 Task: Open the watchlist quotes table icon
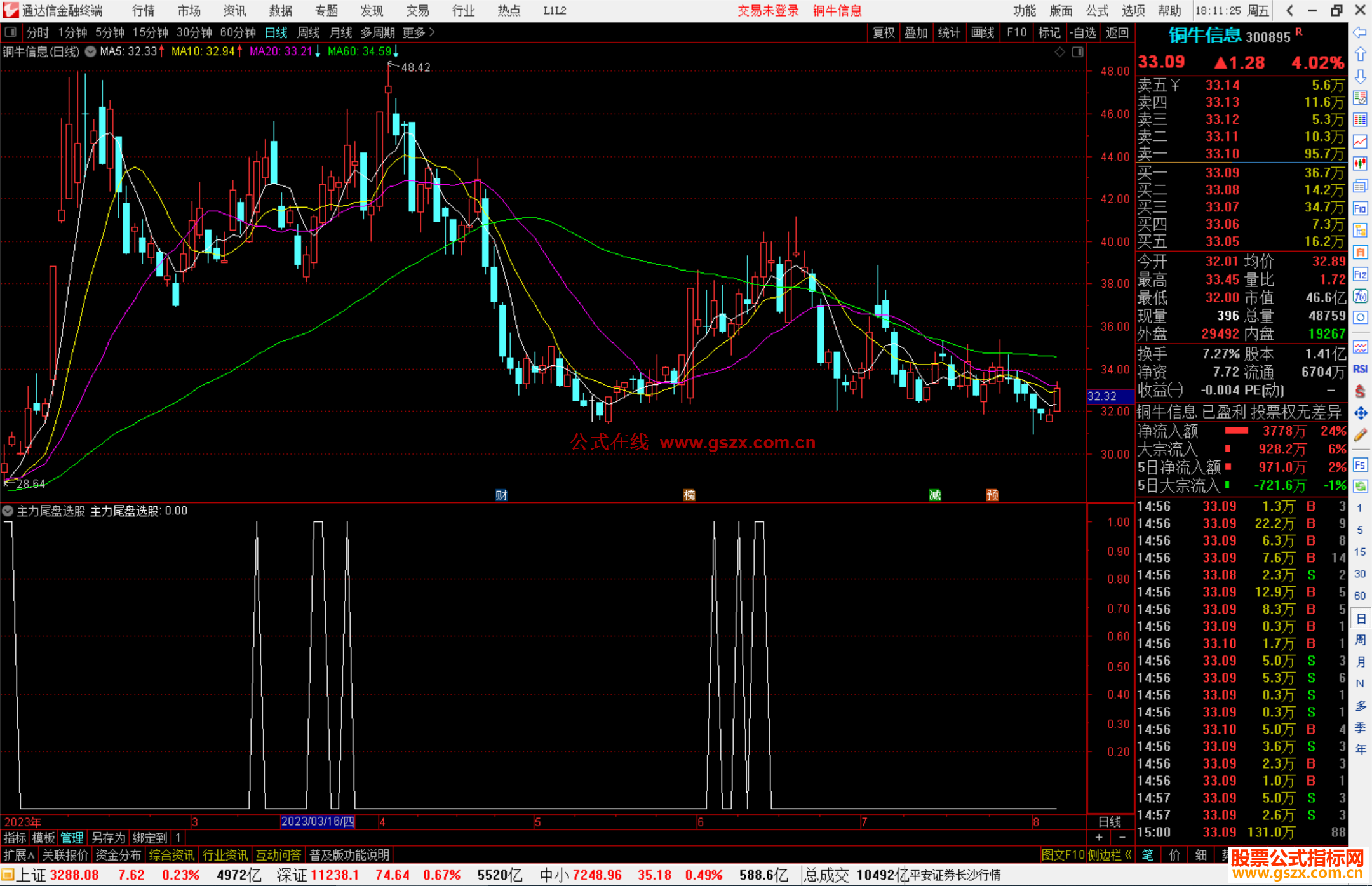pyautogui.click(x=1360, y=98)
